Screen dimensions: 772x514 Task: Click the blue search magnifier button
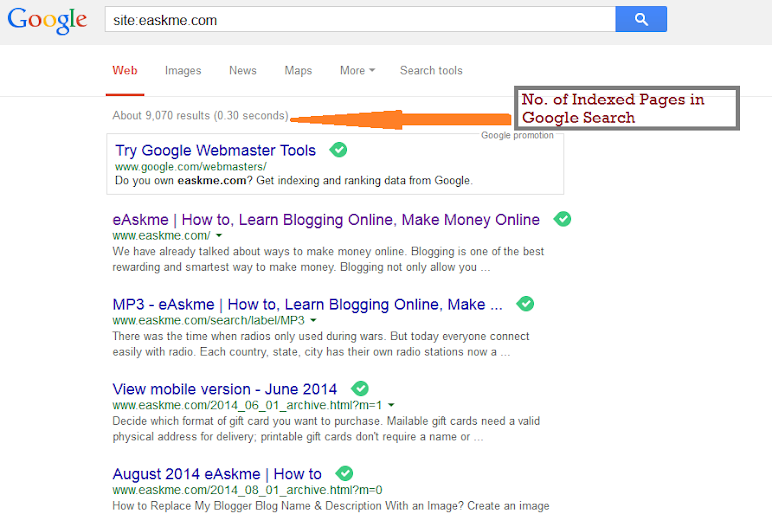(x=641, y=19)
